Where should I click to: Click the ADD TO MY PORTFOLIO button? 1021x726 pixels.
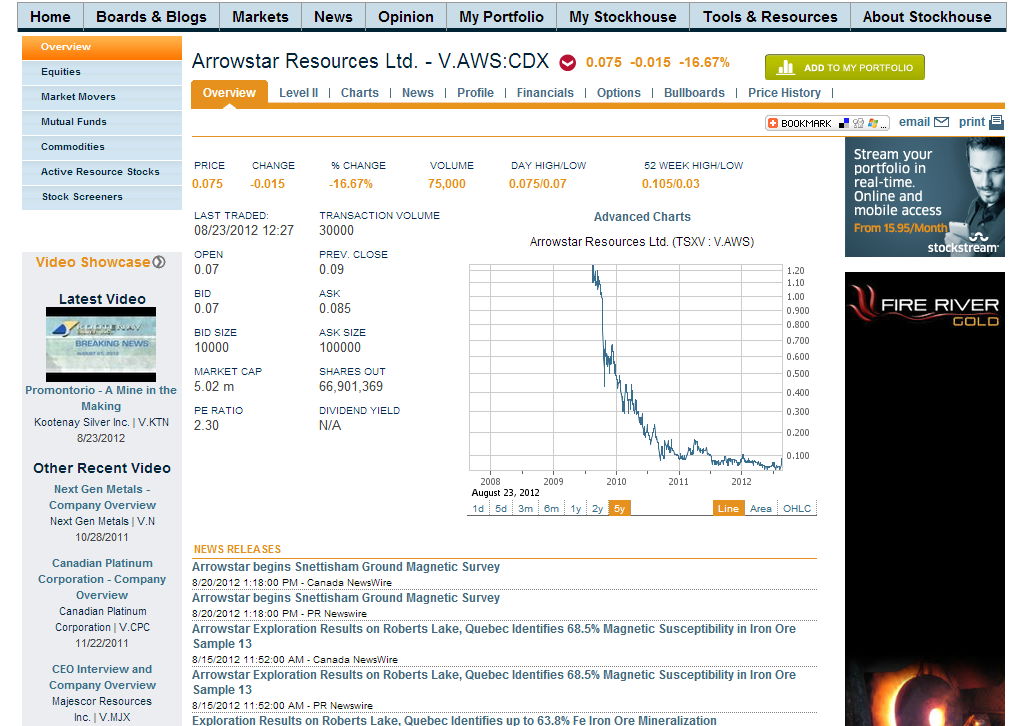845,67
